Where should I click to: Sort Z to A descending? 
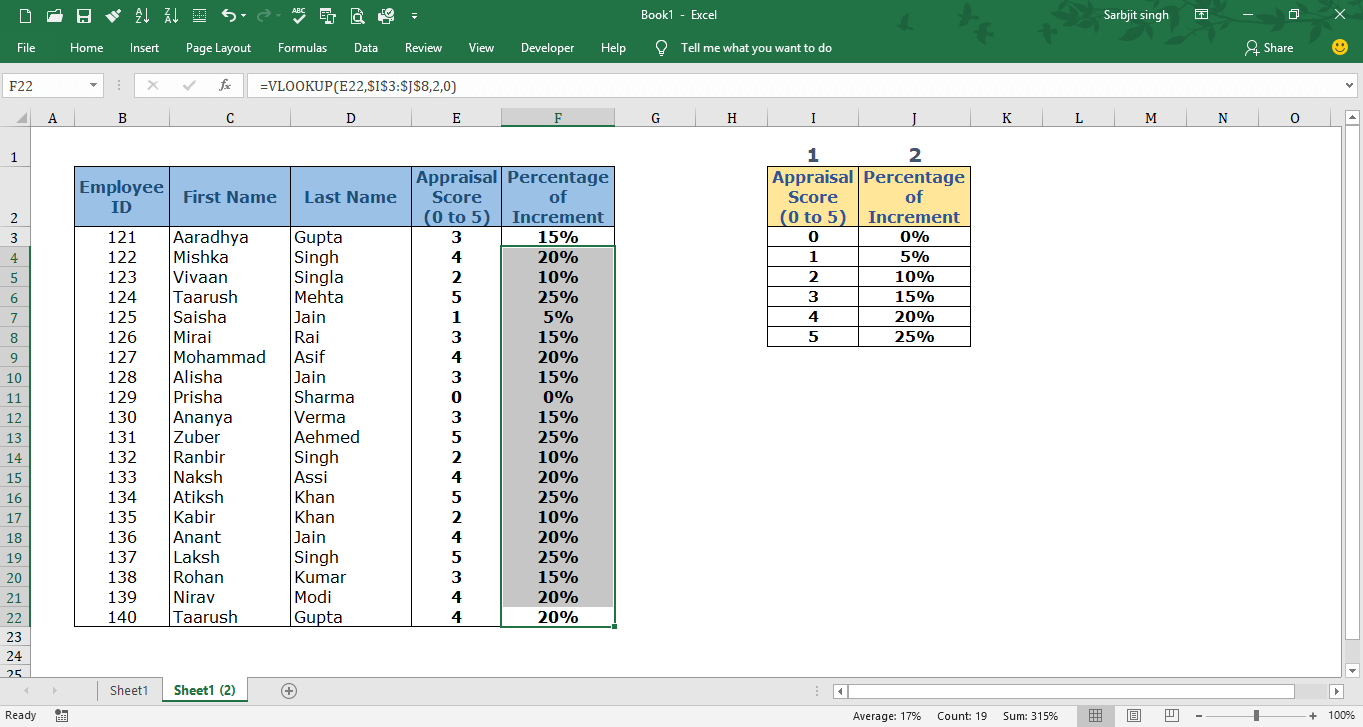point(171,16)
